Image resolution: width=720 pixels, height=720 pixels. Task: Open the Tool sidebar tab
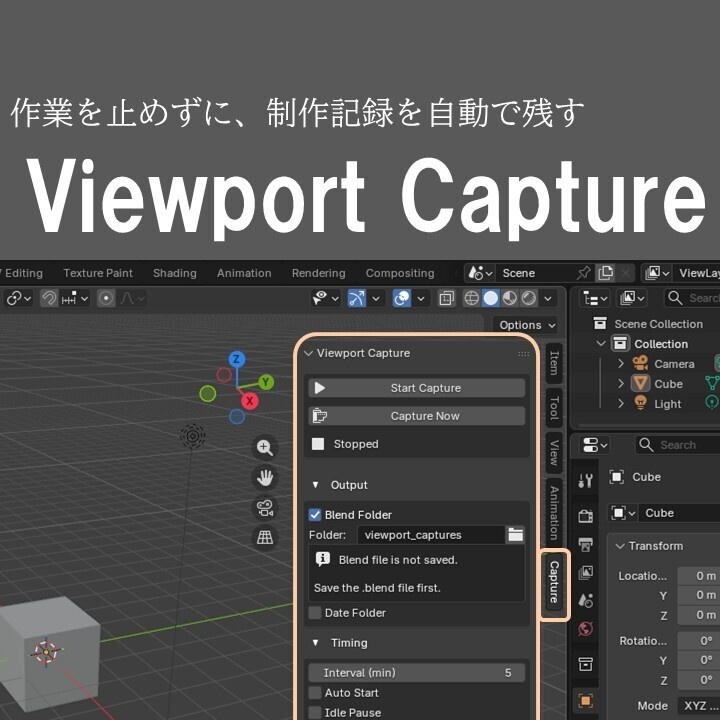pos(554,408)
